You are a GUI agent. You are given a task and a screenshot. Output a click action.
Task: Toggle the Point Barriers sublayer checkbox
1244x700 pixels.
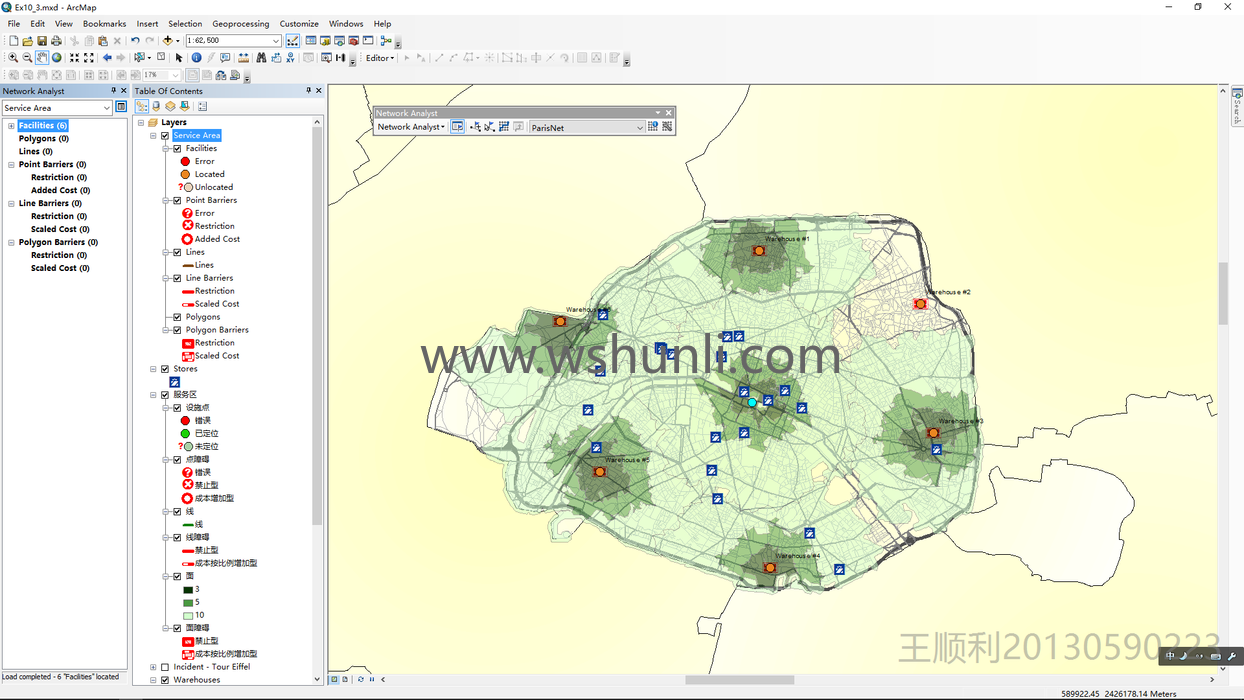pos(178,201)
